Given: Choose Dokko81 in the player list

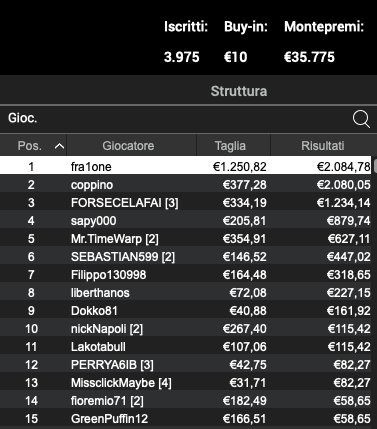Looking at the screenshot, I should [x=186, y=311].
